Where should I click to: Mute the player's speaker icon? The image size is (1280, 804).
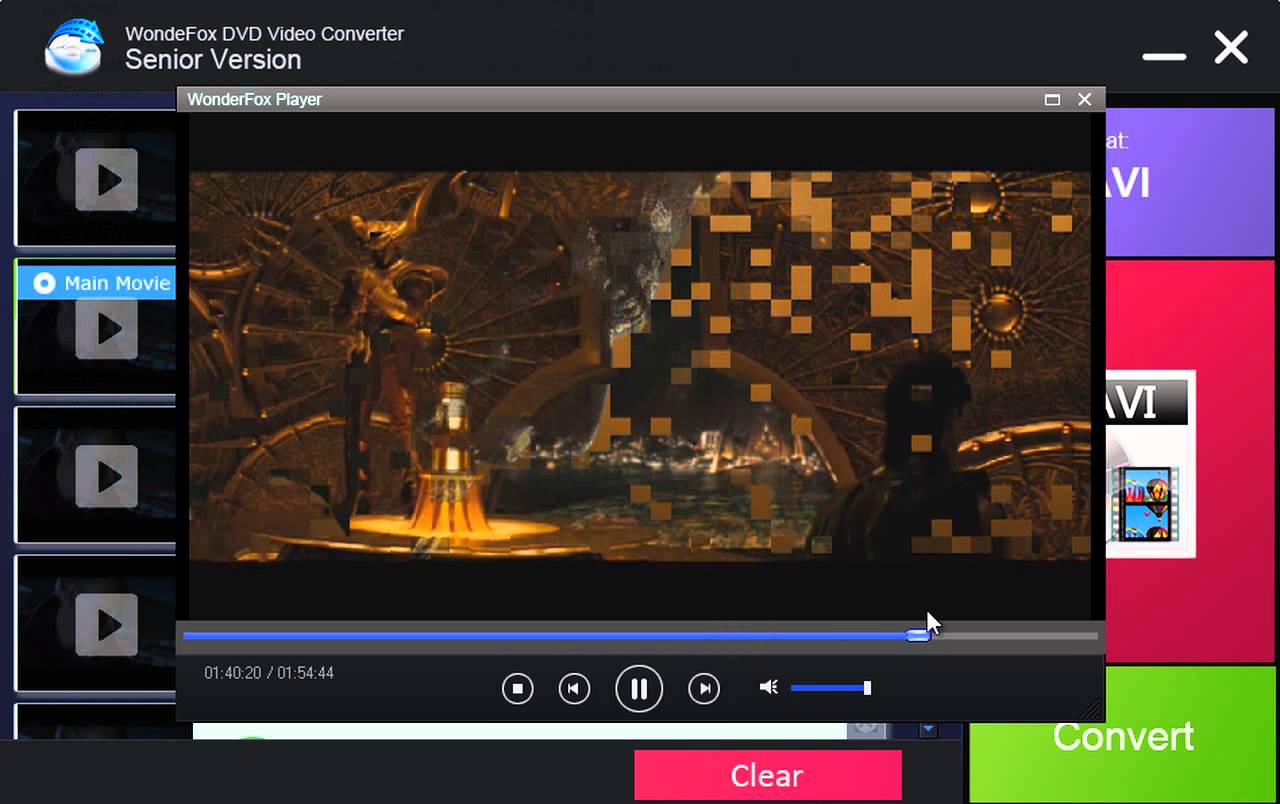[x=768, y=688]
